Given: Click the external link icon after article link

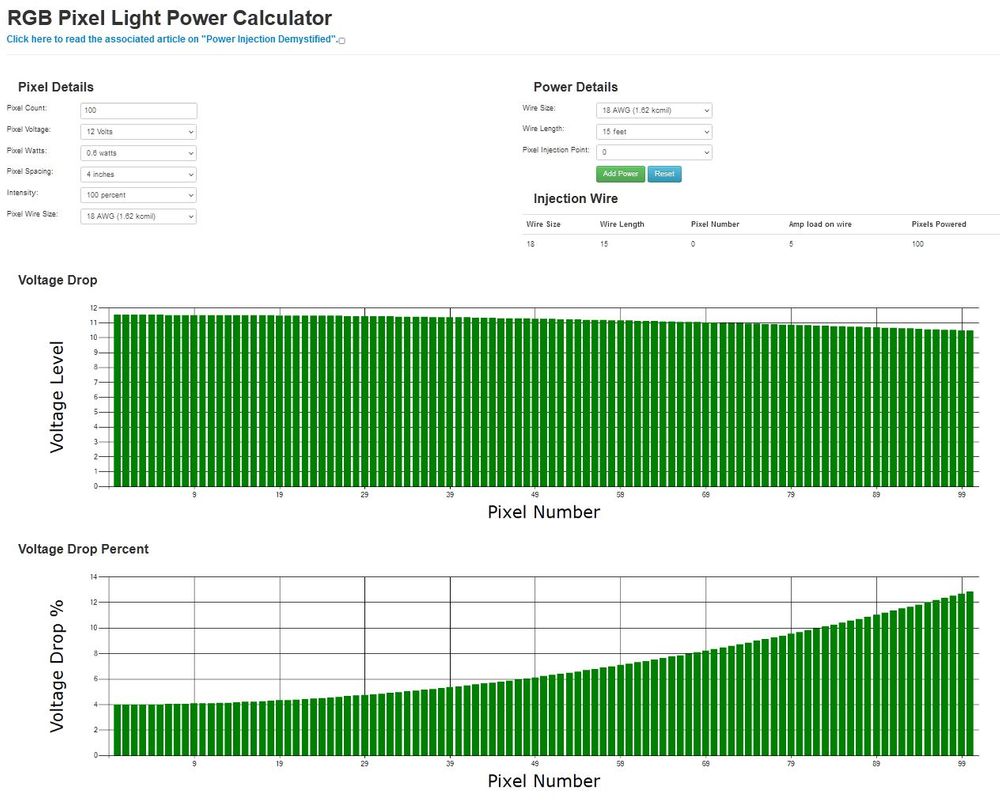Looking at the screenshot, I should [342, 41].
